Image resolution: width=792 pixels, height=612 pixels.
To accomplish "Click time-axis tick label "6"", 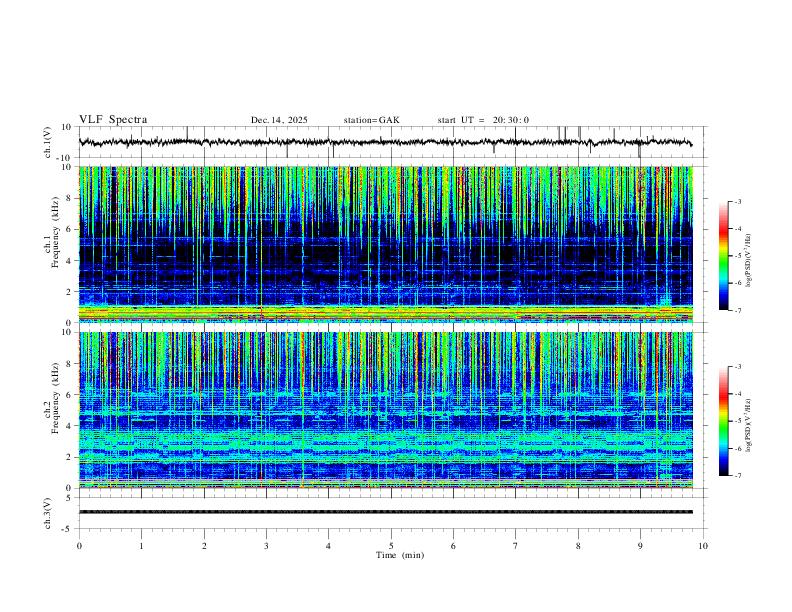I will click(453, 546).
